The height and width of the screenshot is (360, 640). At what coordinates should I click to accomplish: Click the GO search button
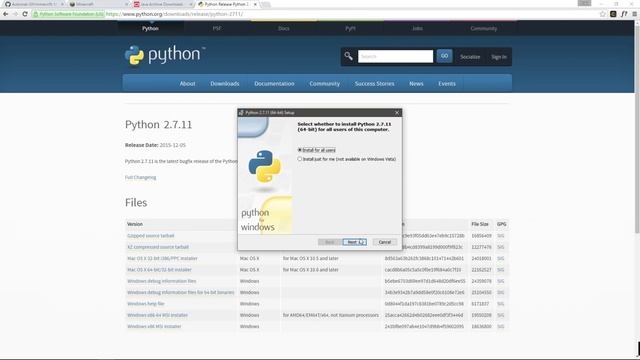pyautogui.click(x=444, y=56)
